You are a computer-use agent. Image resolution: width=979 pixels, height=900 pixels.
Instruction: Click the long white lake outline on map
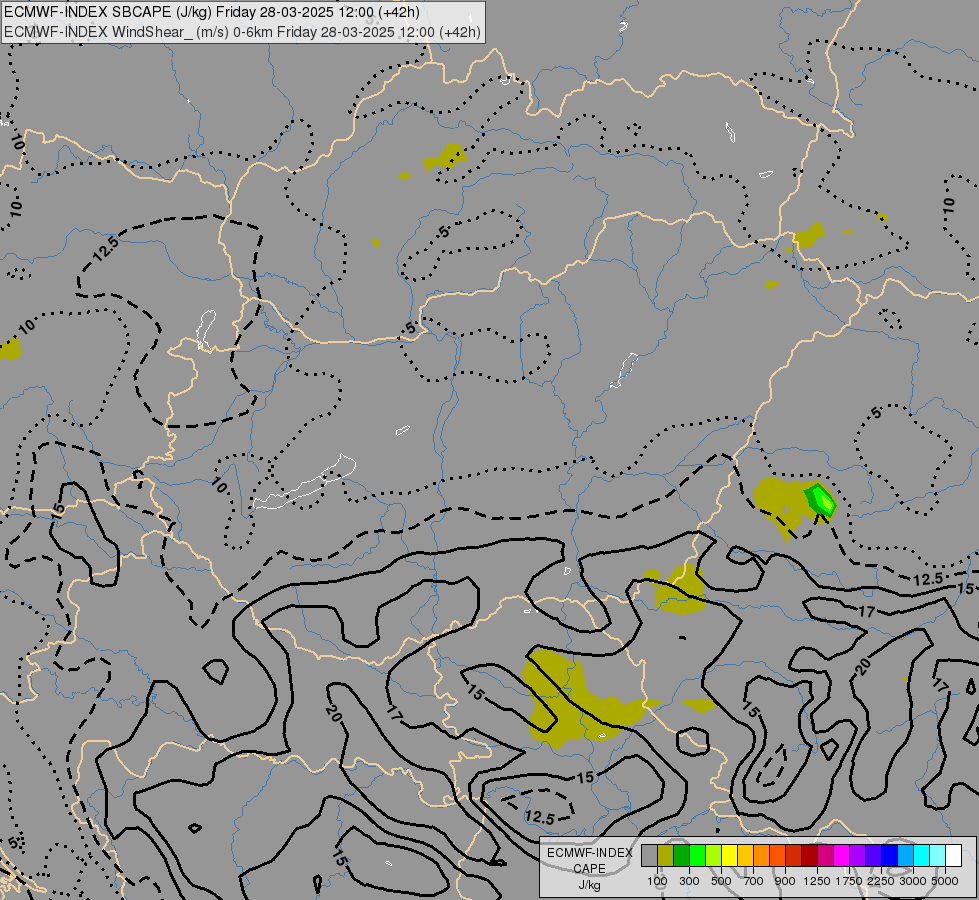click(x=305, y=483)
